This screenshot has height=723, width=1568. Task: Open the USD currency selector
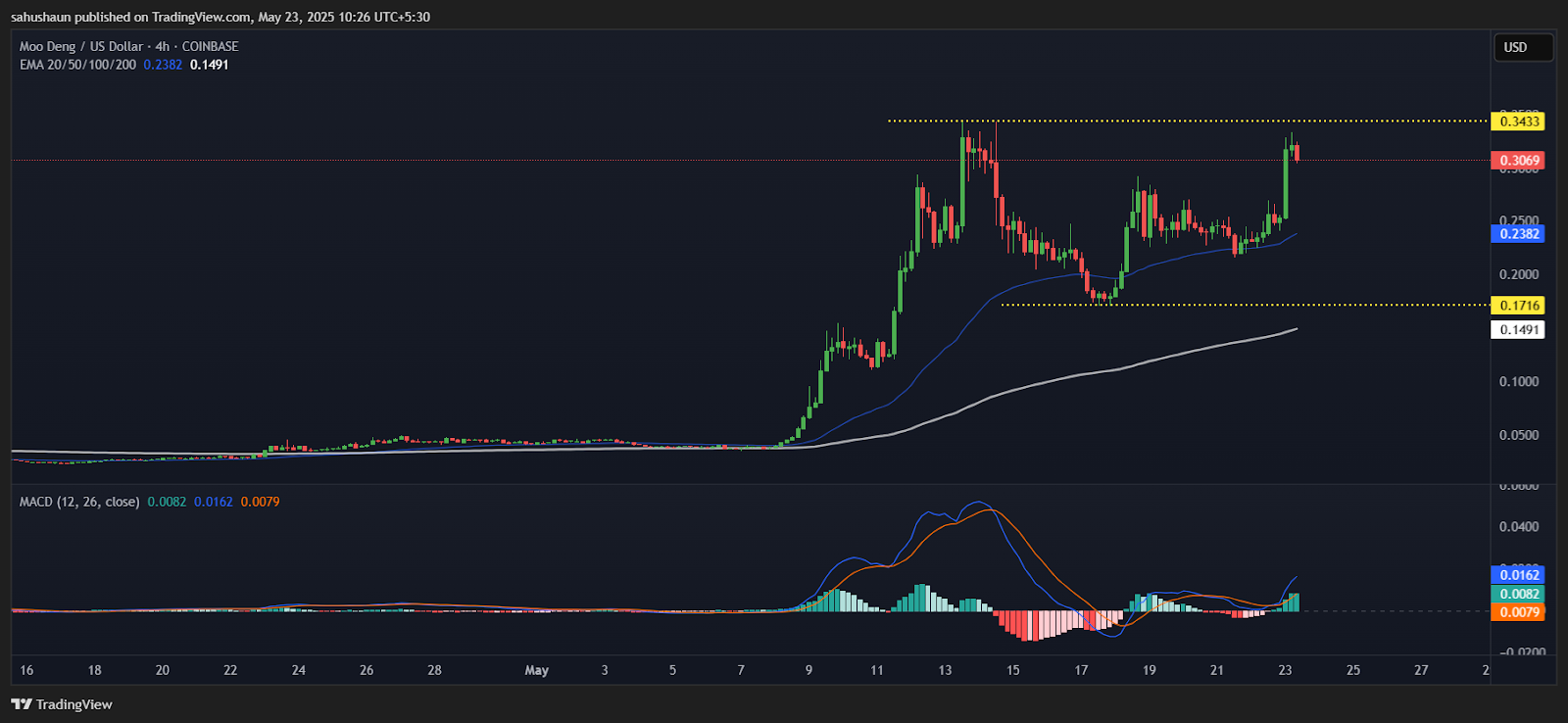1522,47
